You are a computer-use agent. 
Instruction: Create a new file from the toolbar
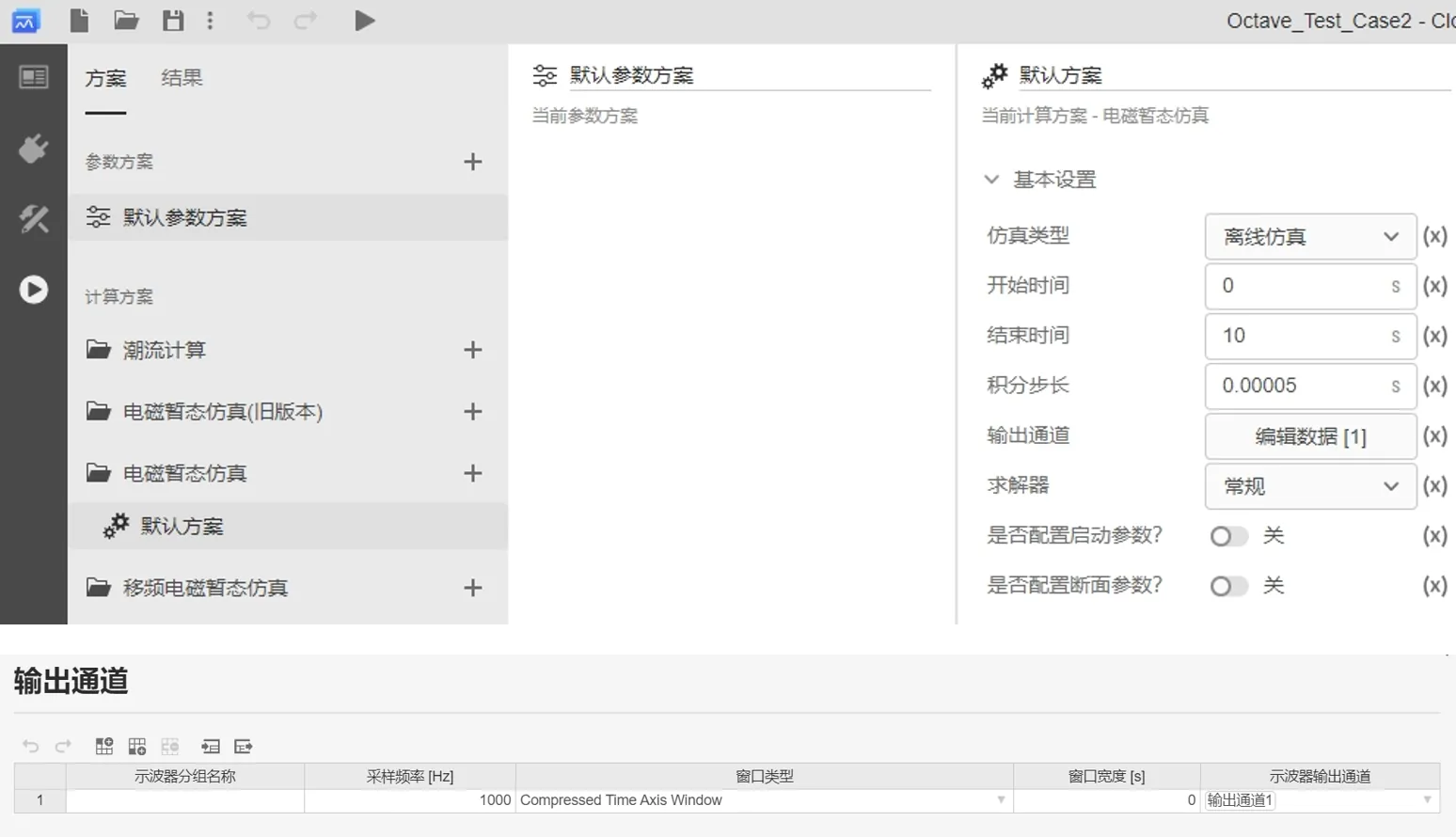coord(79,21)
